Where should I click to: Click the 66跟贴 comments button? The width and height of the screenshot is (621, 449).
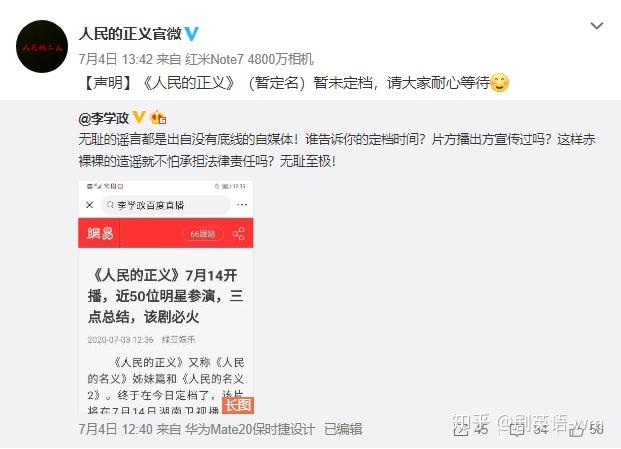pyautogui.click(x=202, y=234)
